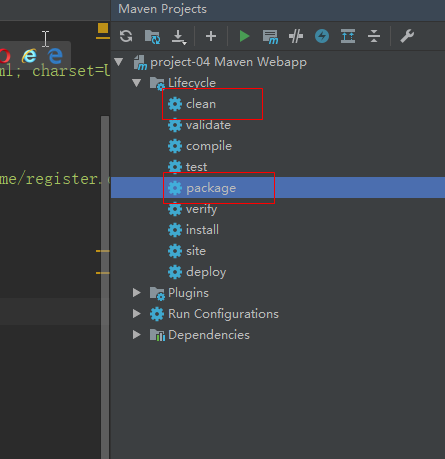Select the deploy lifecycle goal
This screenshot has width=445, height=459.
(206, 272)
